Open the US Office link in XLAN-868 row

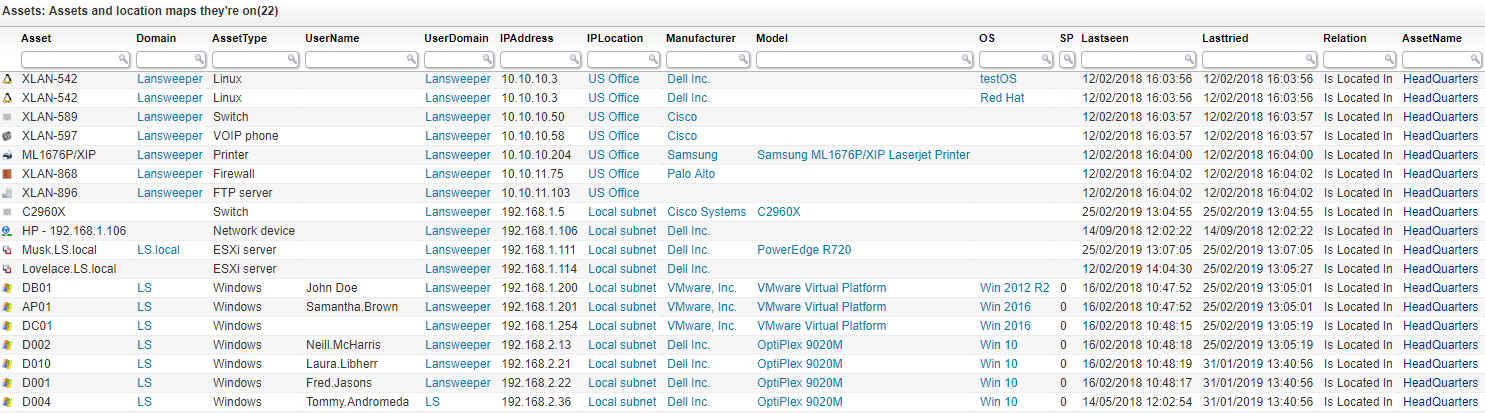[x=613, y=174]
